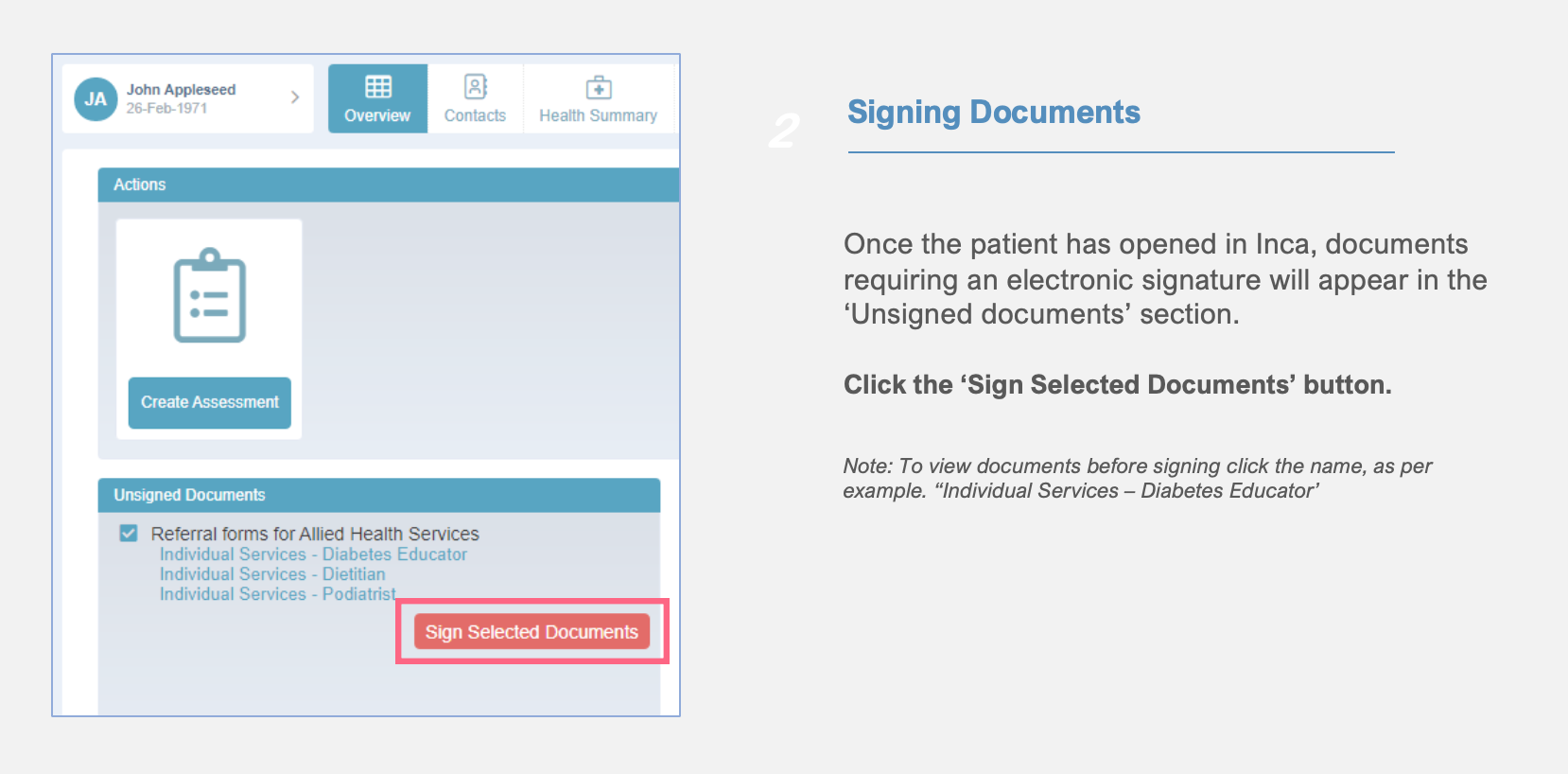Image resolution: width=1568 pixels, height=774 pixels.
Task: Open Individual Services - Dietitian document
Action: tap(272, 574)
